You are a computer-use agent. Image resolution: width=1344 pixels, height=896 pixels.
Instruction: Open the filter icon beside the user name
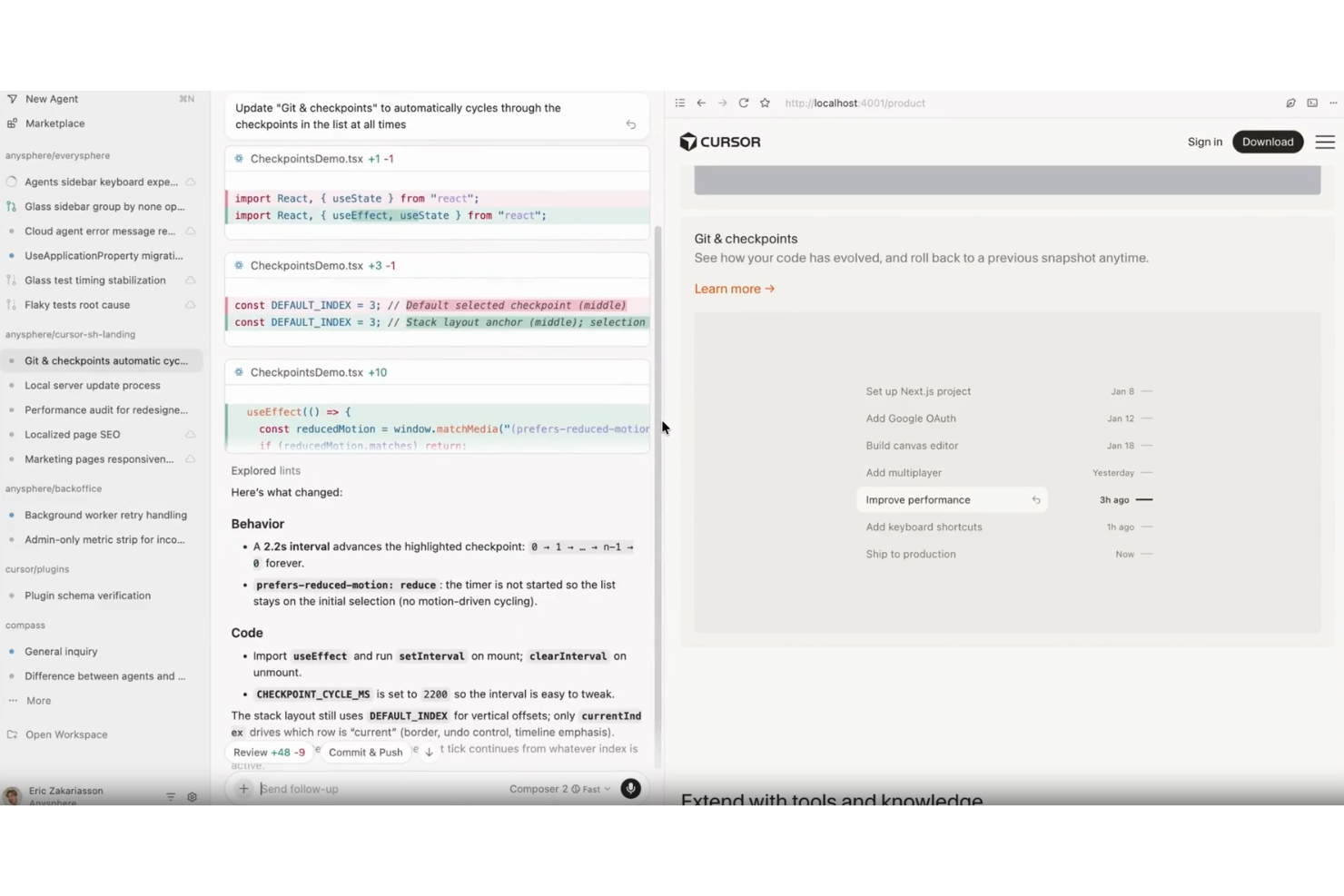(171, 797)
